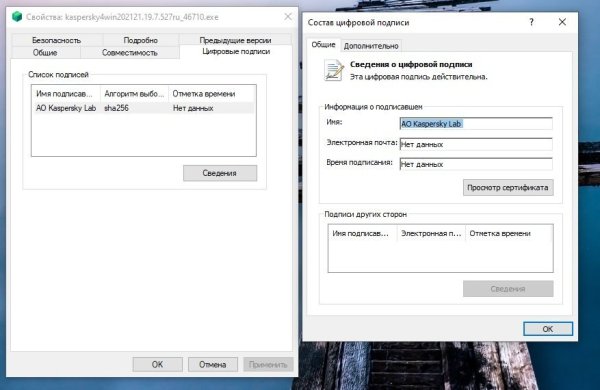Select Общие tab in signature details dialog

click(x=323, y=44)
